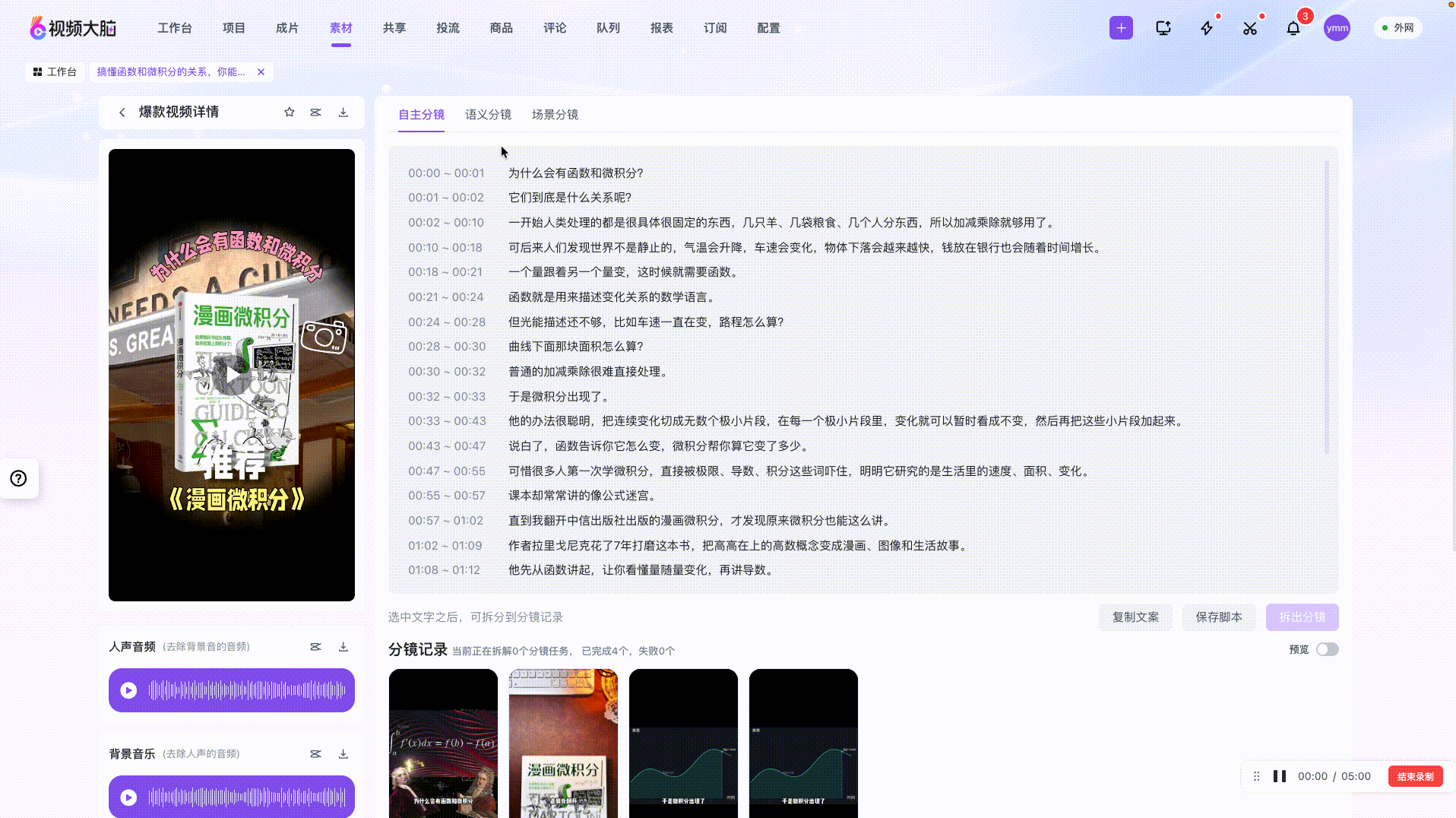Click the 结束录制 button
The width and height of the screenshot is (1456, 818).
click(x=1415, y=776)
